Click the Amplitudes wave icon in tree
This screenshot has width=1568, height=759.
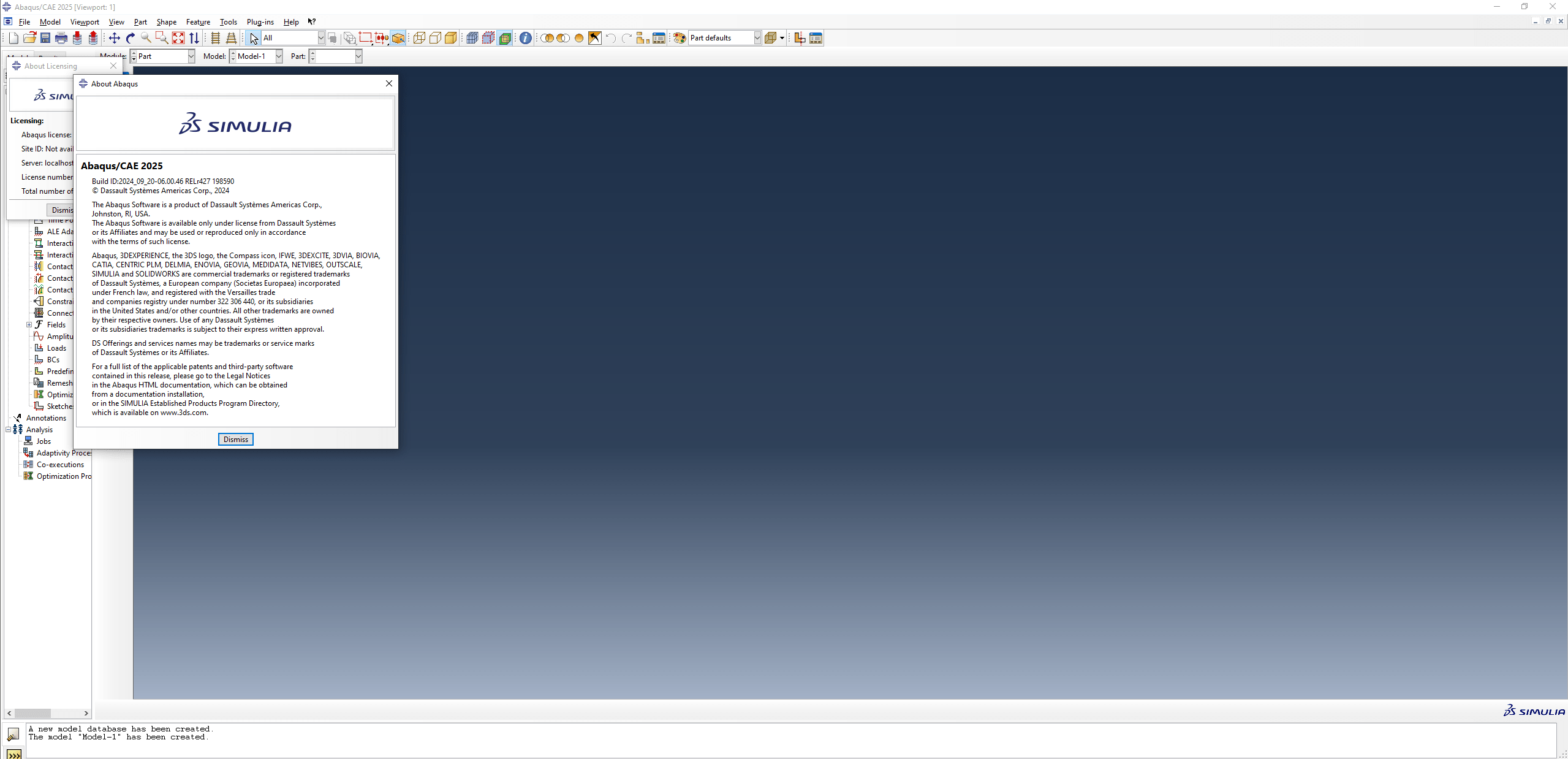click(39, 336)
